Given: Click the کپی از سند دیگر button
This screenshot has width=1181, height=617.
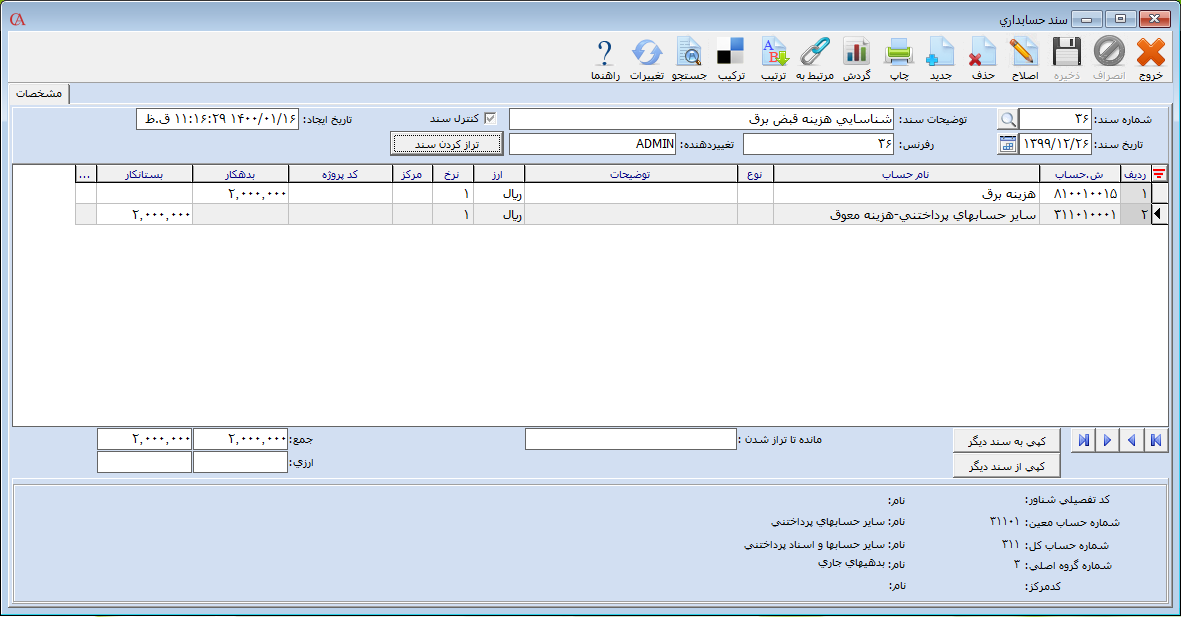Looking at the screenshot, I should 1006,466.
